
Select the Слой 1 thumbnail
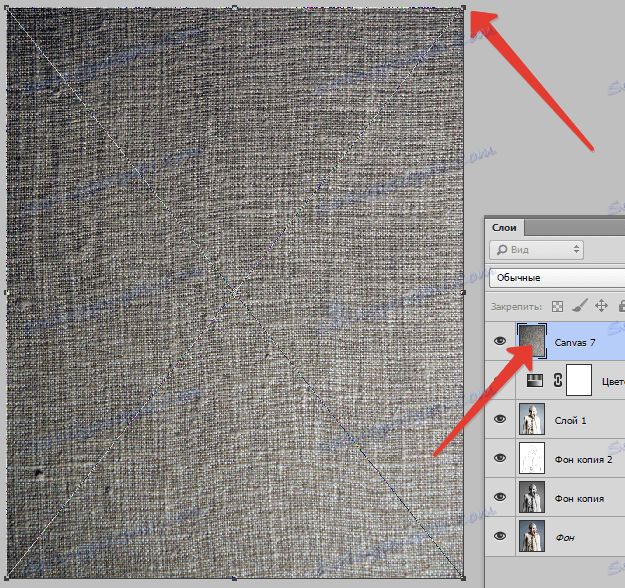(532, 419)
